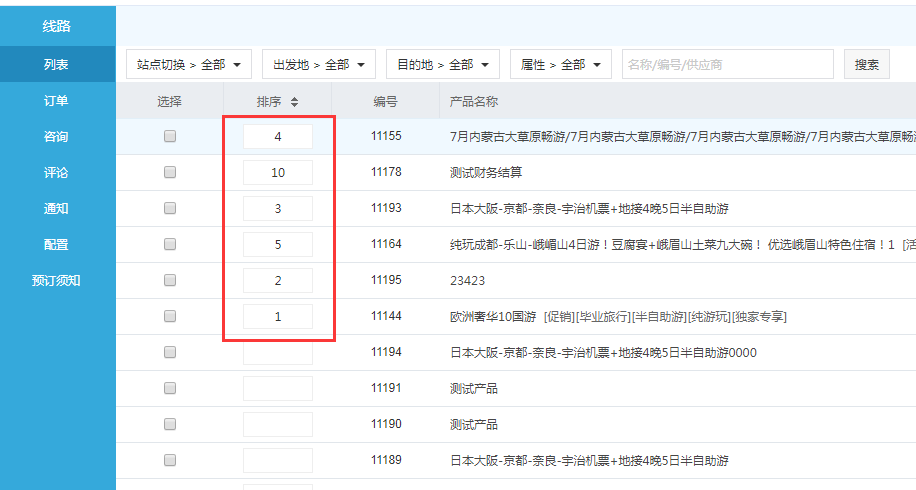Open 预订须知 in the sidebar
Image resolution: width=916 pixels, height=490 pixels.
point(57,280)
